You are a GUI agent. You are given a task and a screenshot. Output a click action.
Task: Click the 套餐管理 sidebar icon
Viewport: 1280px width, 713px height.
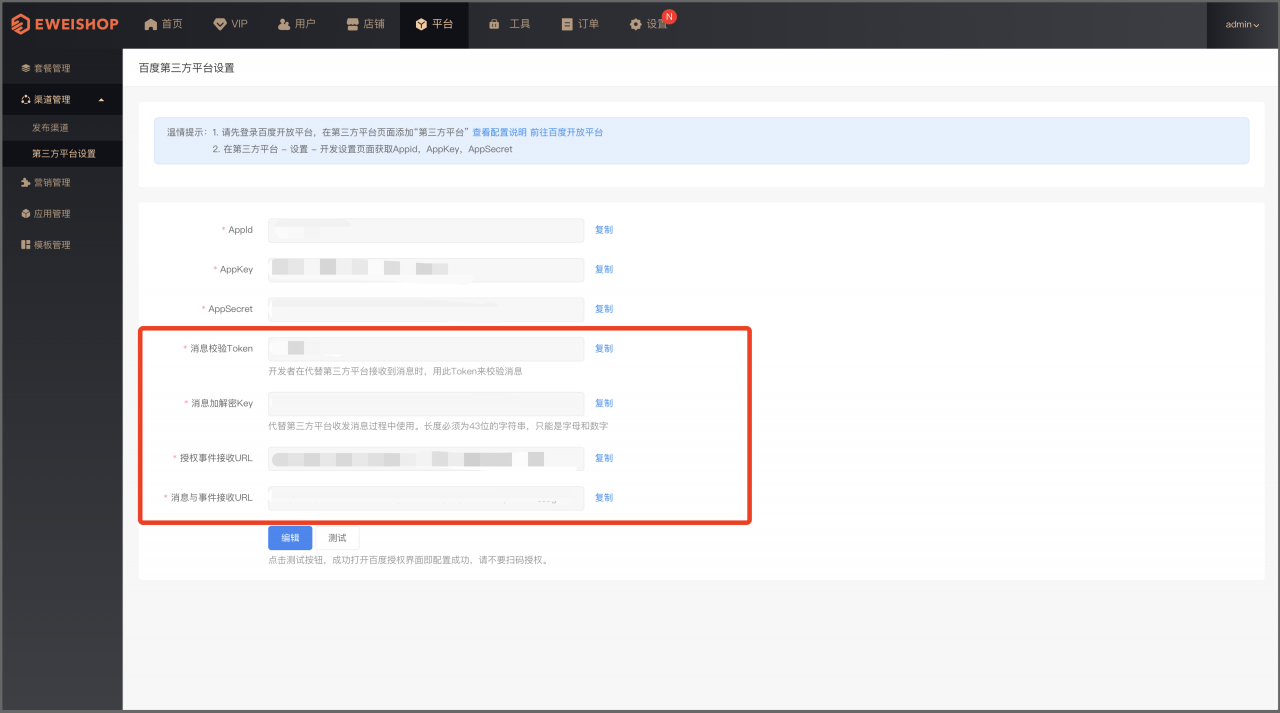(26, 68)
